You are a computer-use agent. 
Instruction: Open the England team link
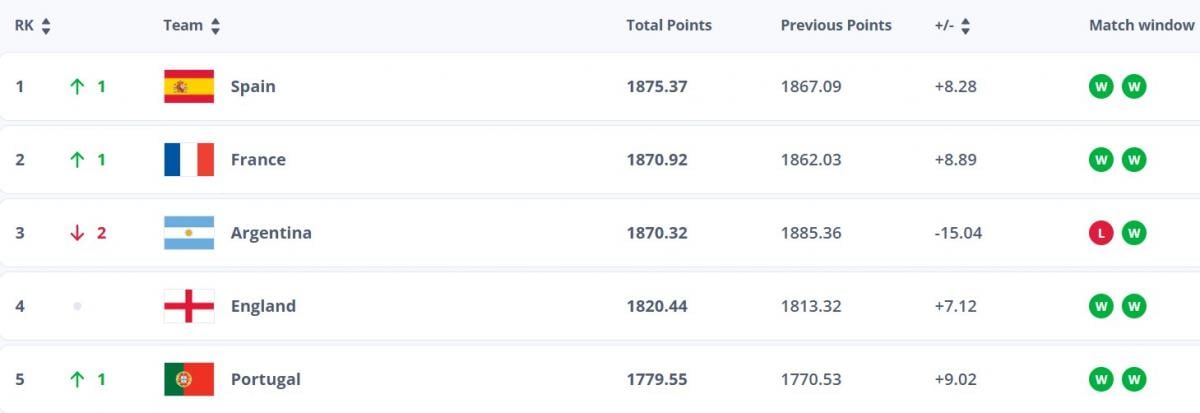[x=263, y=306]
